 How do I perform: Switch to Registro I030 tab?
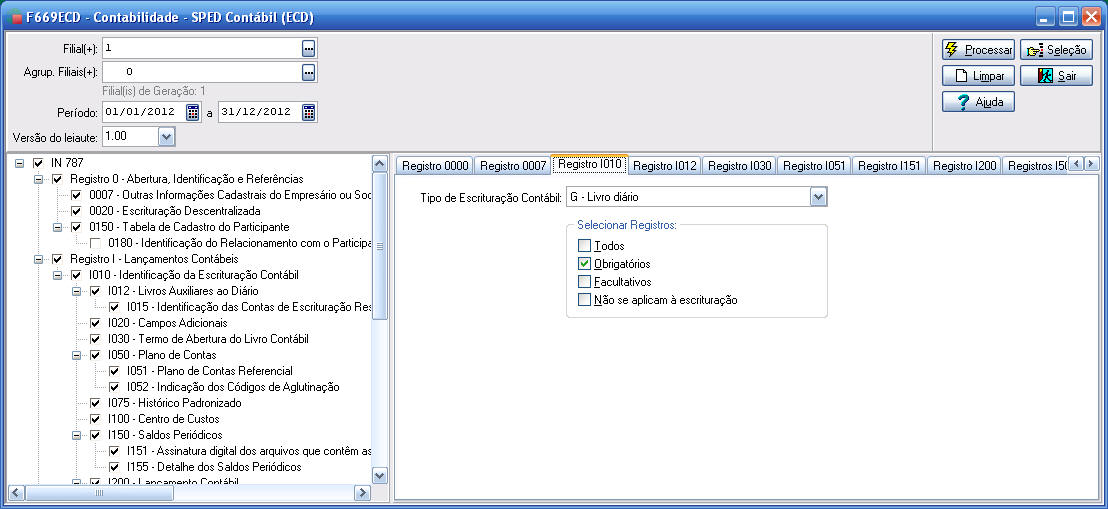coord(740,166)
